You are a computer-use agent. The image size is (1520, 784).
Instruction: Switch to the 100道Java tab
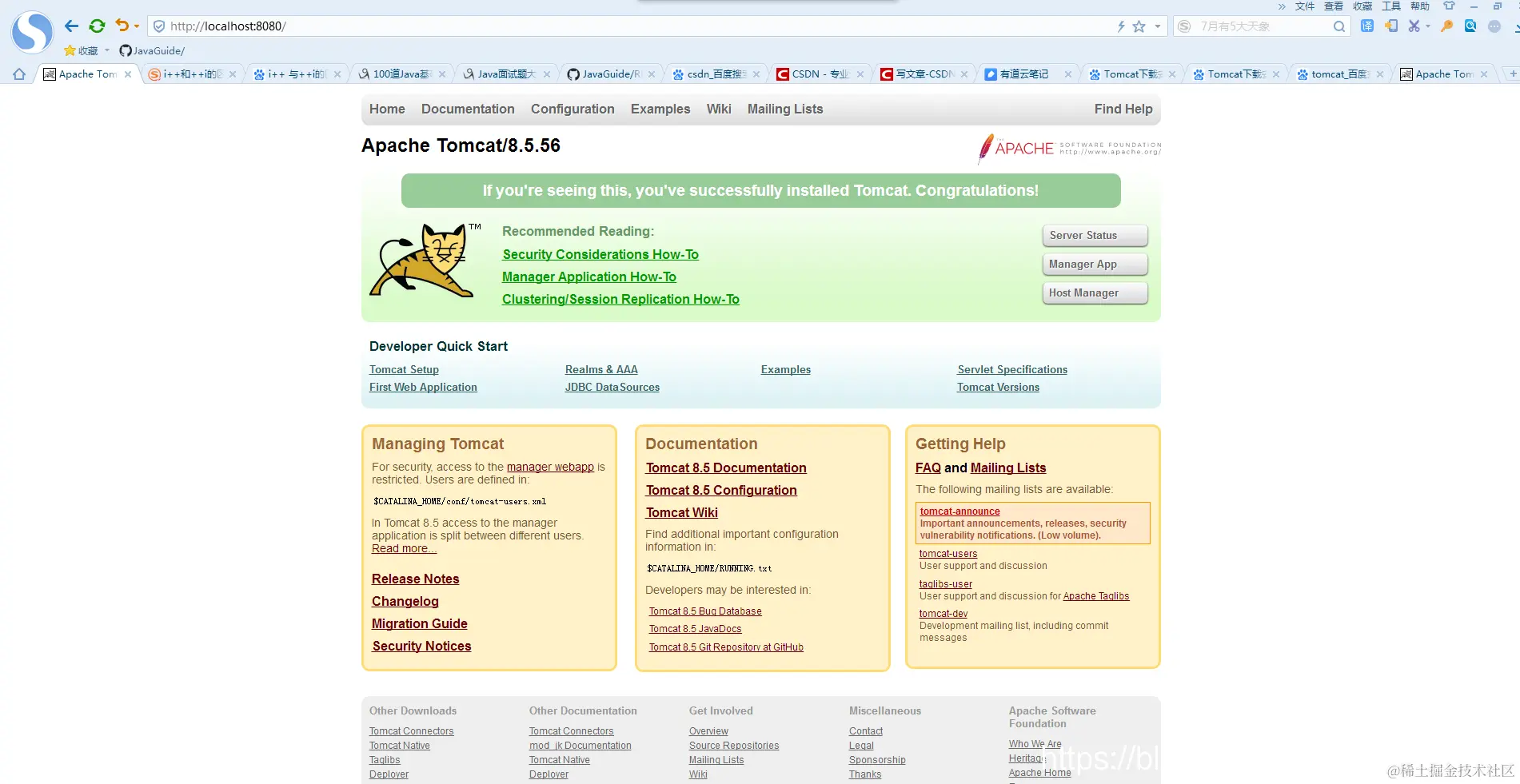click(401, 74)
